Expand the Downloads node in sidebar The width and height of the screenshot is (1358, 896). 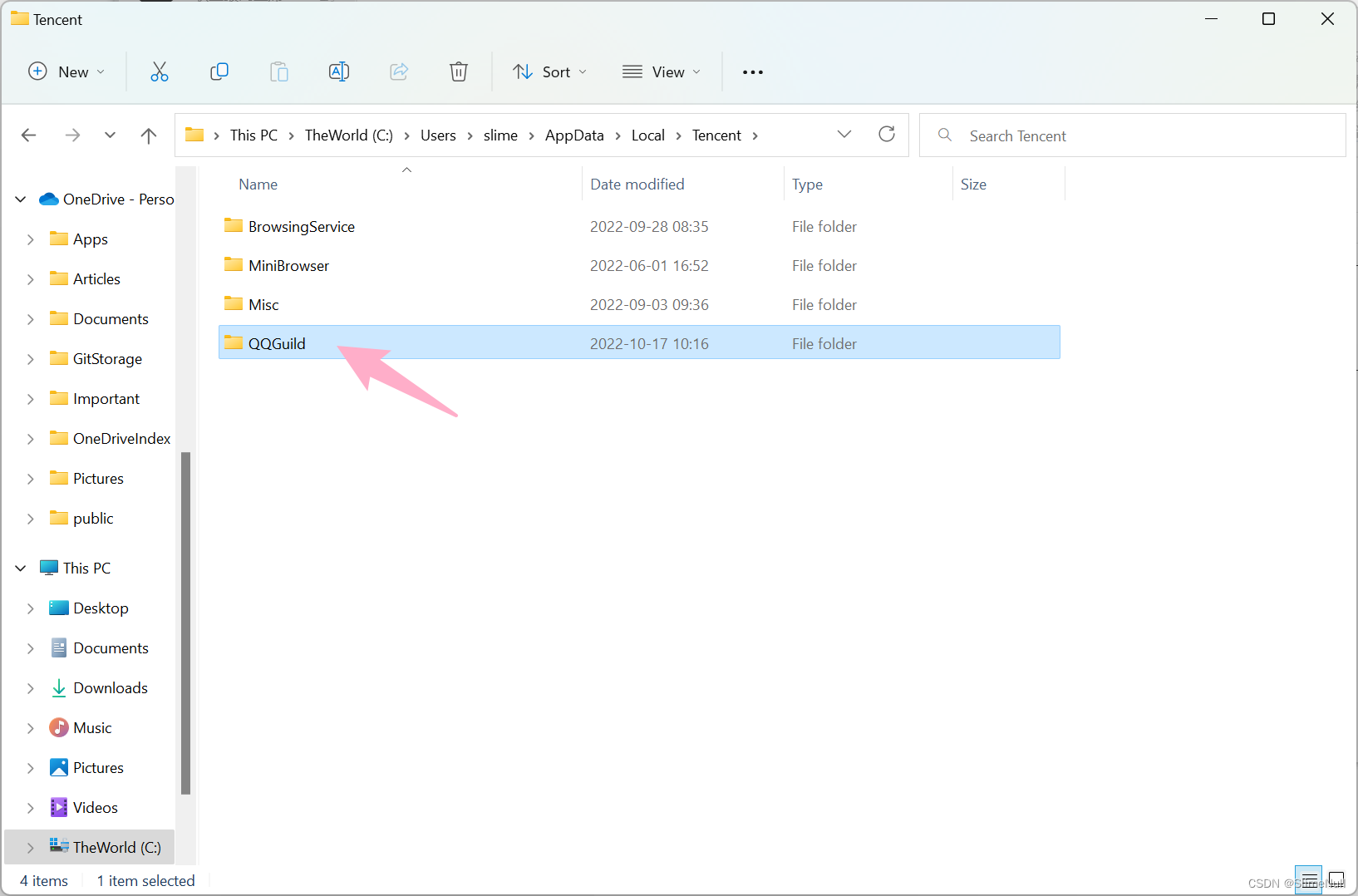click(31, 688)
